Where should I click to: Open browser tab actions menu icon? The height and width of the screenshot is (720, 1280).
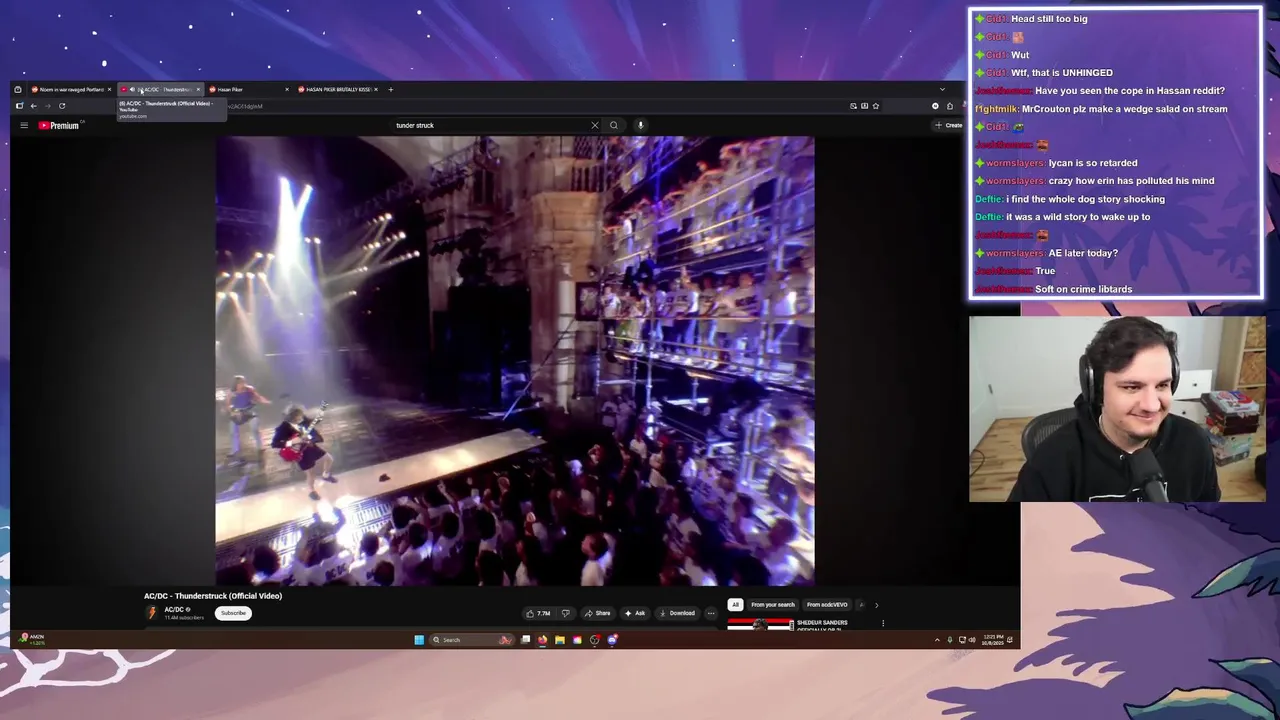(x=18, y=89)
